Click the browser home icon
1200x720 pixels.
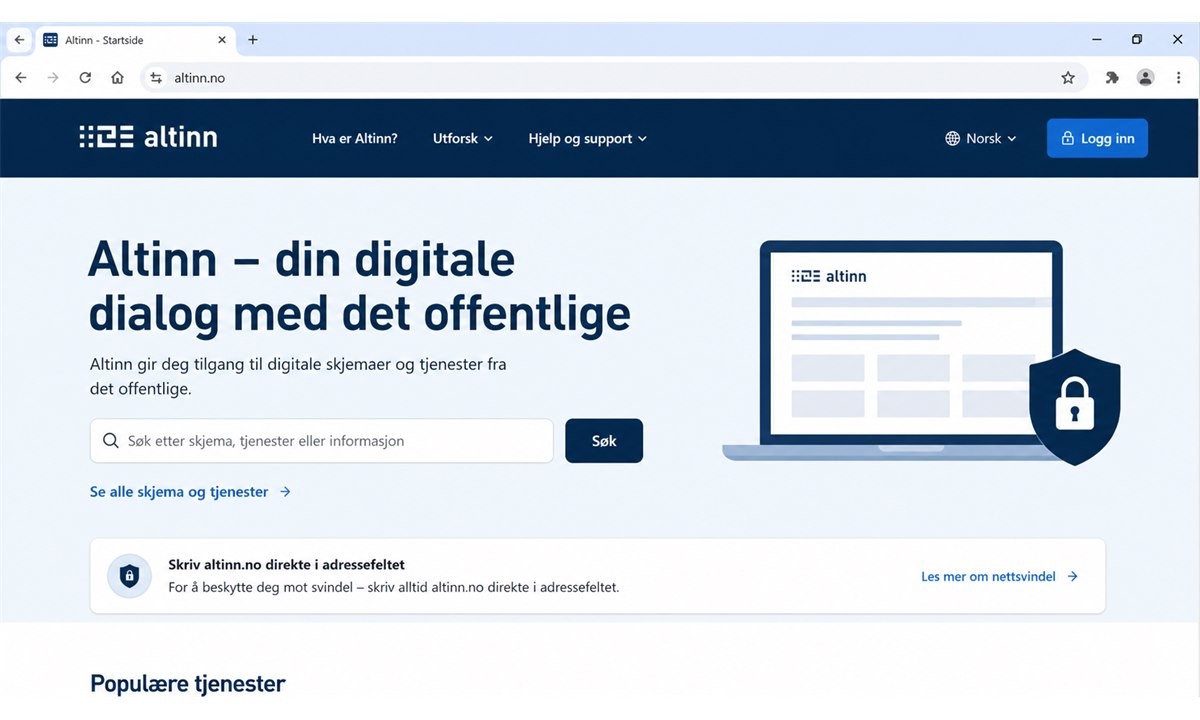(117, 78)
